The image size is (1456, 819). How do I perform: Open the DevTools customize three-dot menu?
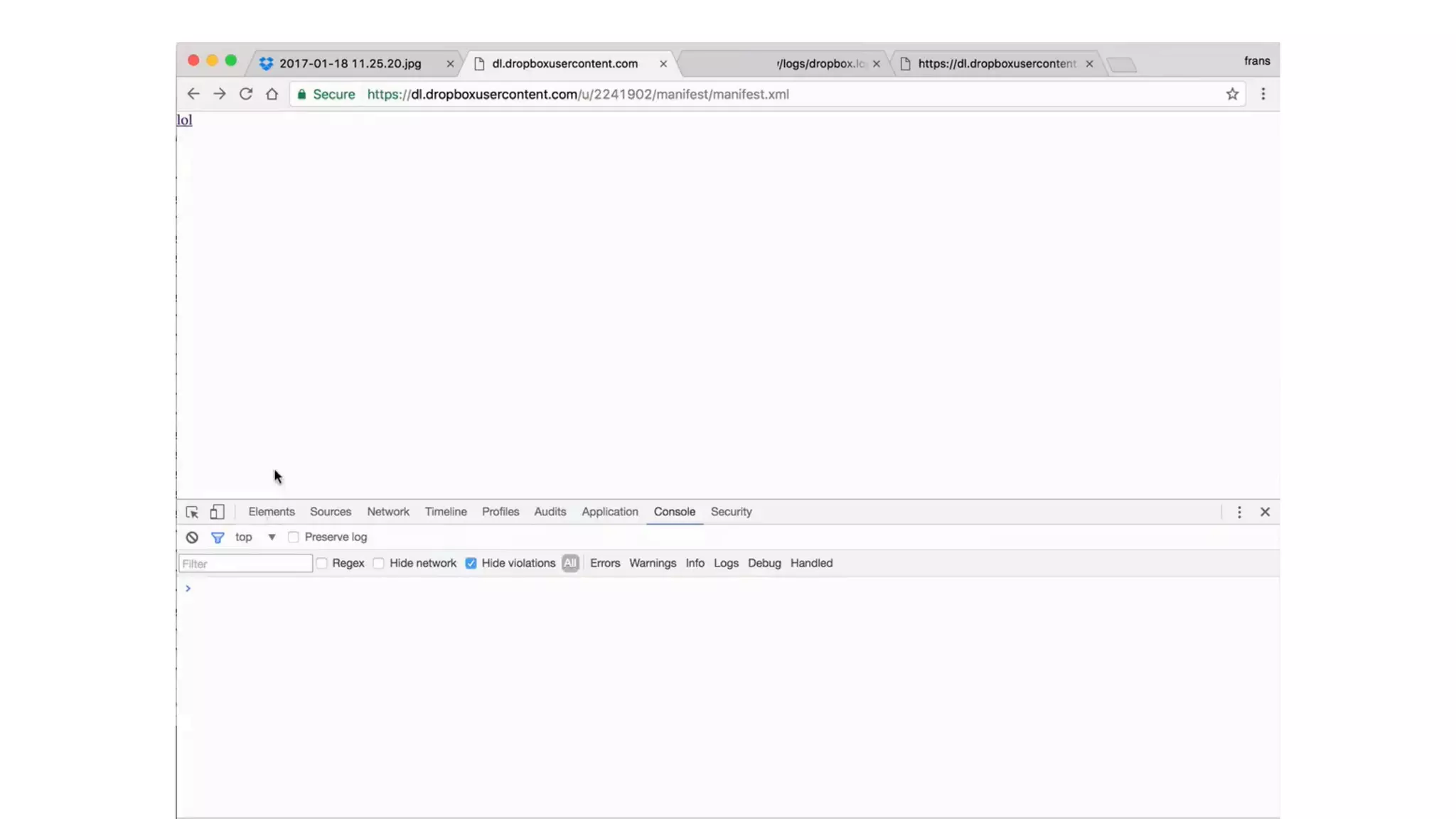[1238, 512]
